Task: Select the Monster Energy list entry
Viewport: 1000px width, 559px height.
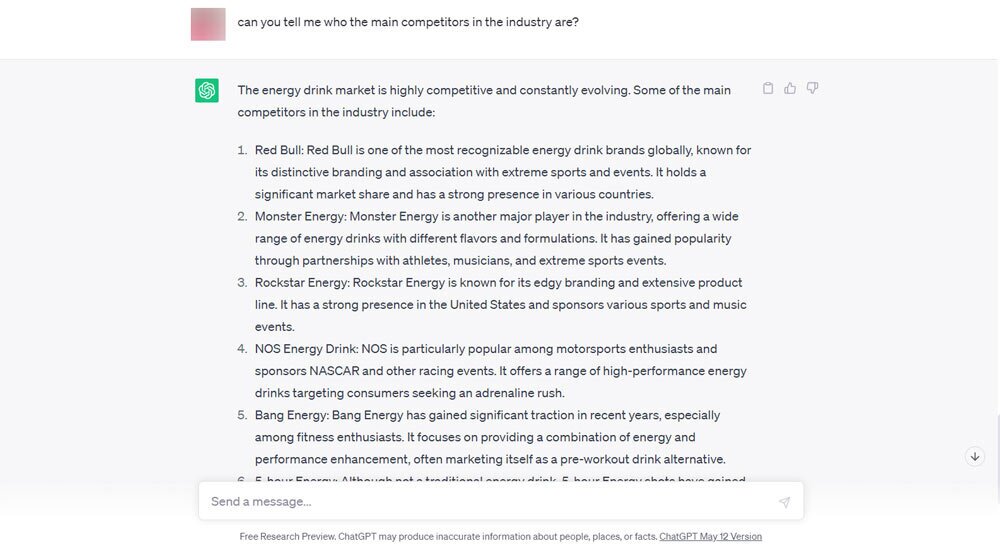Action: pyautogui.click(x=496, y=238)
